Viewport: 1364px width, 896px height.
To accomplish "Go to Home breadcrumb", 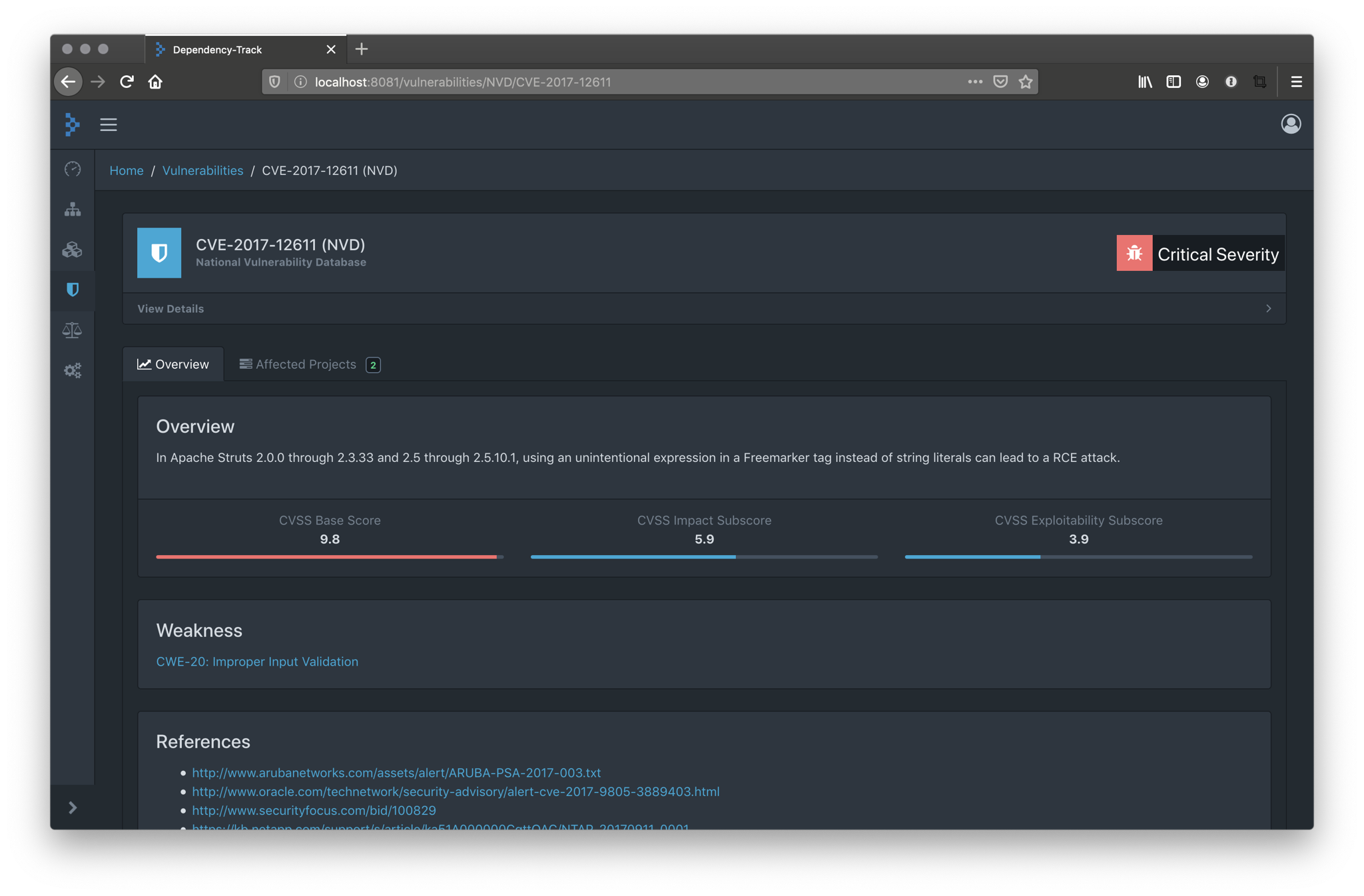I will click(127, 170).
